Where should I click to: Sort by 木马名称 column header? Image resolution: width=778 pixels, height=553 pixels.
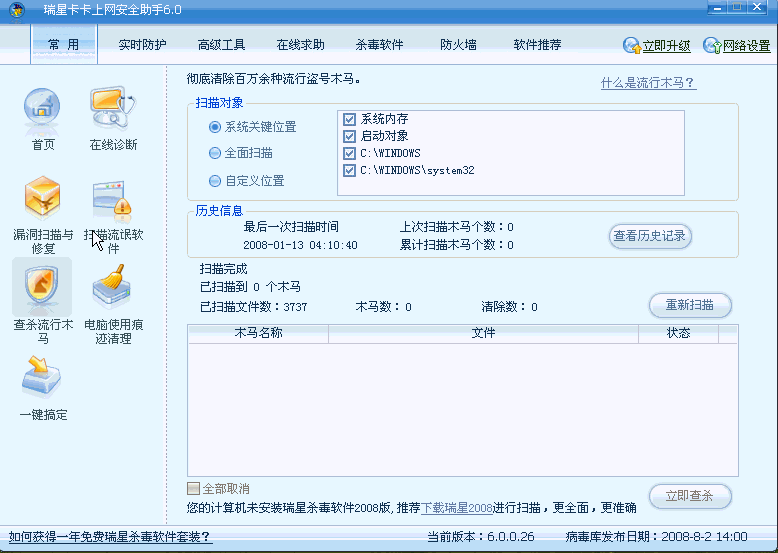[x=258, y=333]
